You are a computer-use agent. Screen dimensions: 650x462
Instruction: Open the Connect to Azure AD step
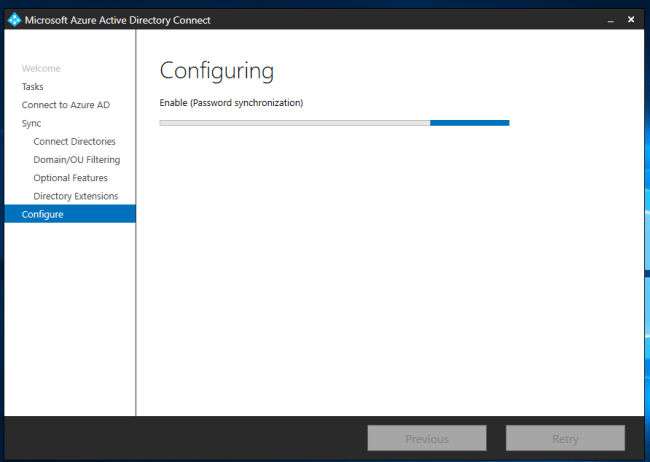65,105
